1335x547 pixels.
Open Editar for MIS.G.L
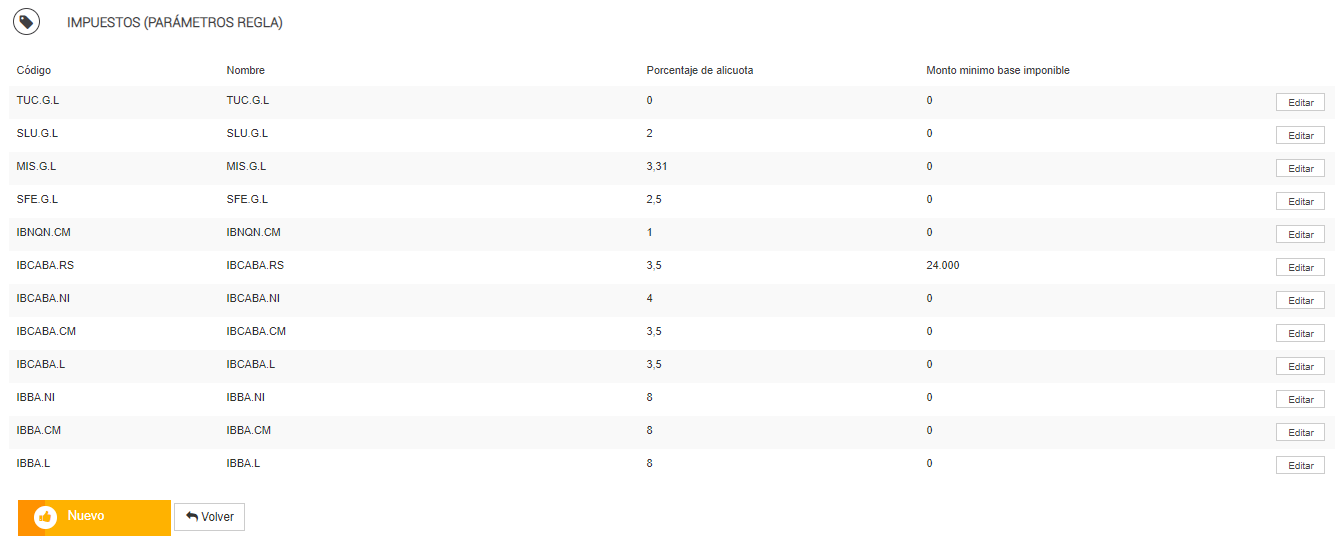click(x=1300, y=168)
